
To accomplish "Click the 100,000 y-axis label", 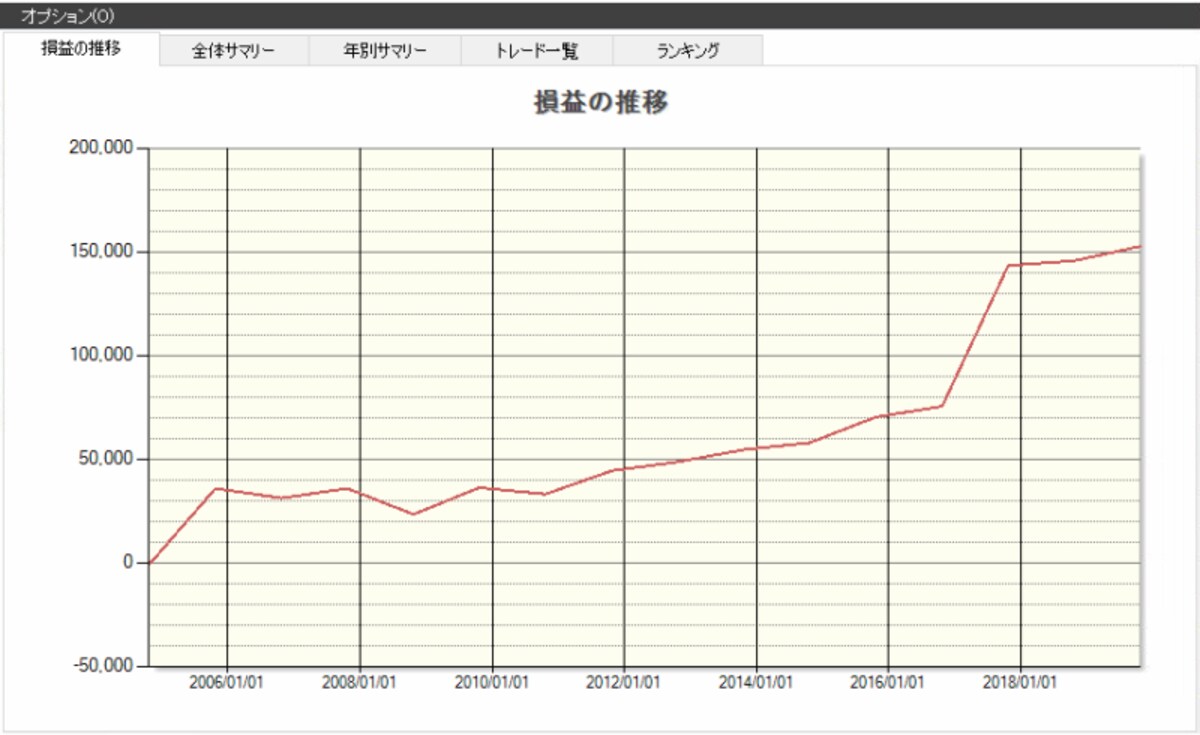I will (101, 356).
